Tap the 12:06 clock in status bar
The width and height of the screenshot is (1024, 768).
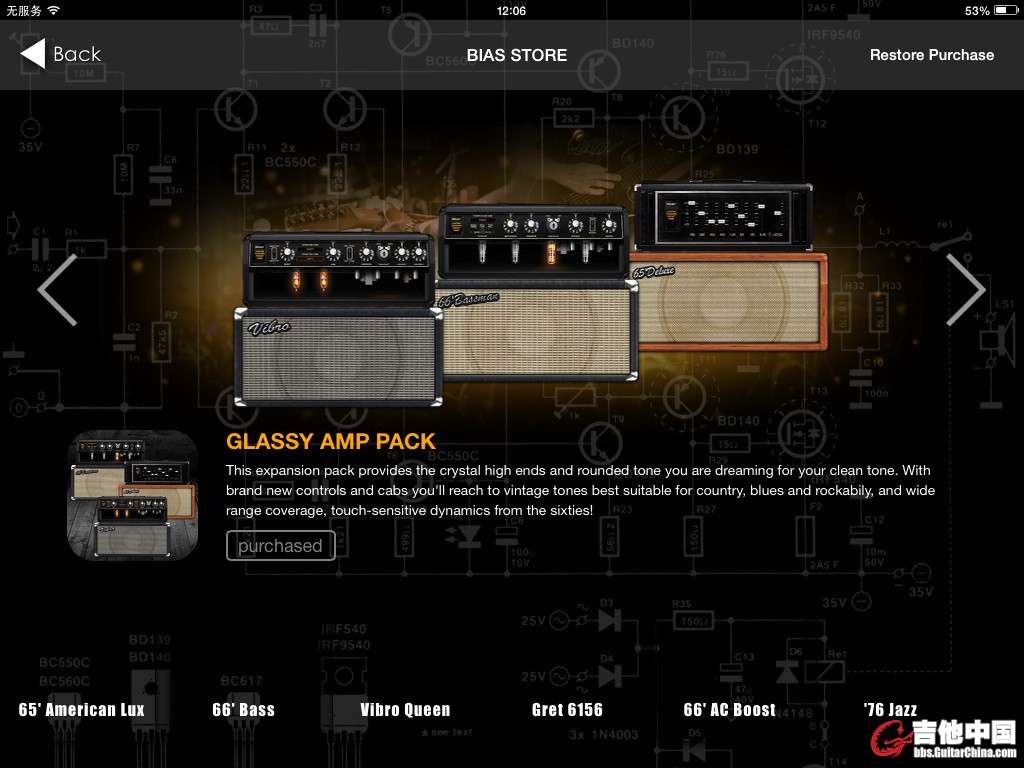click(511, 11)
